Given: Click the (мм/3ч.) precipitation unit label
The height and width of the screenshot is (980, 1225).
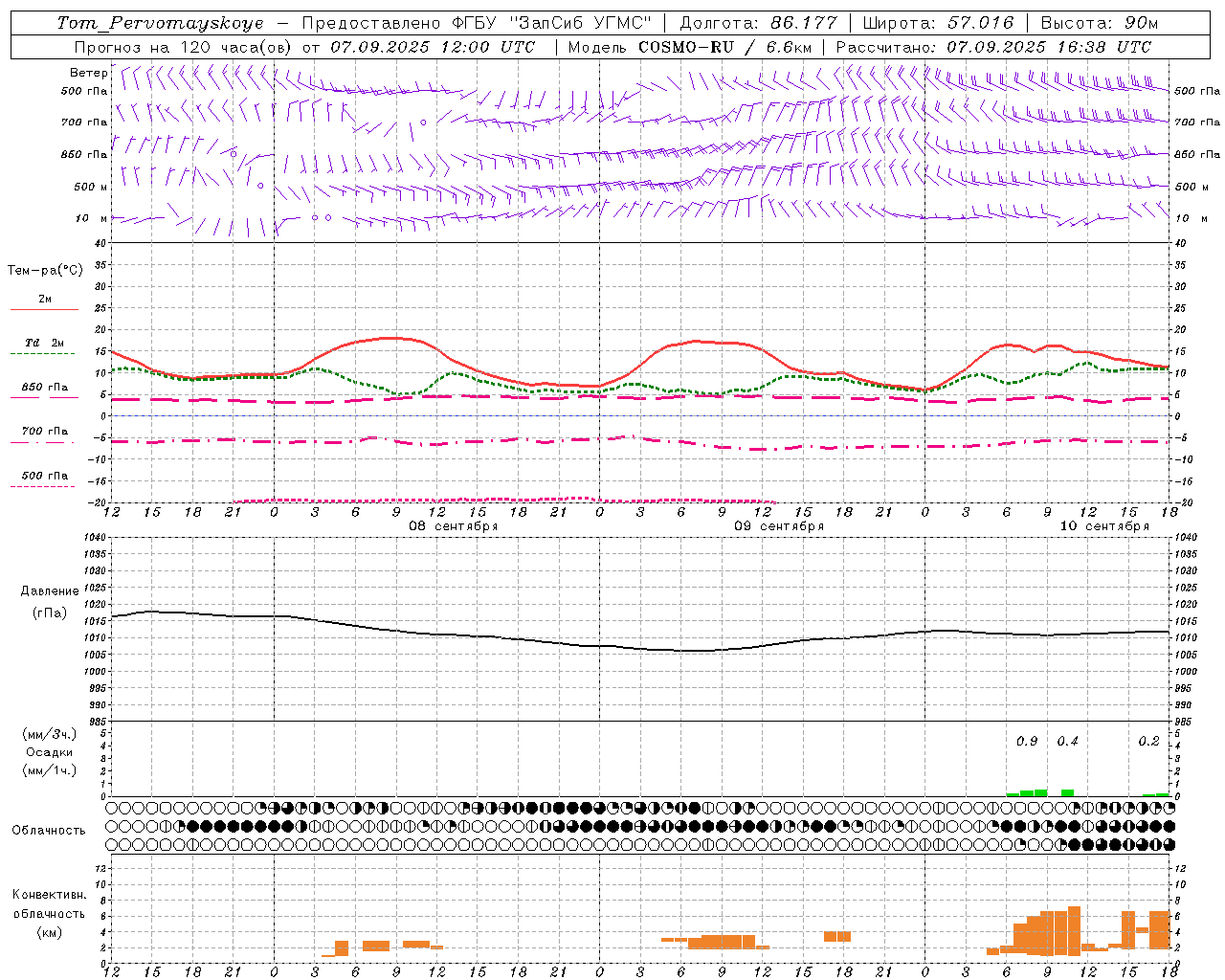Looking at the screenshot, I should (x=50, y=734).
